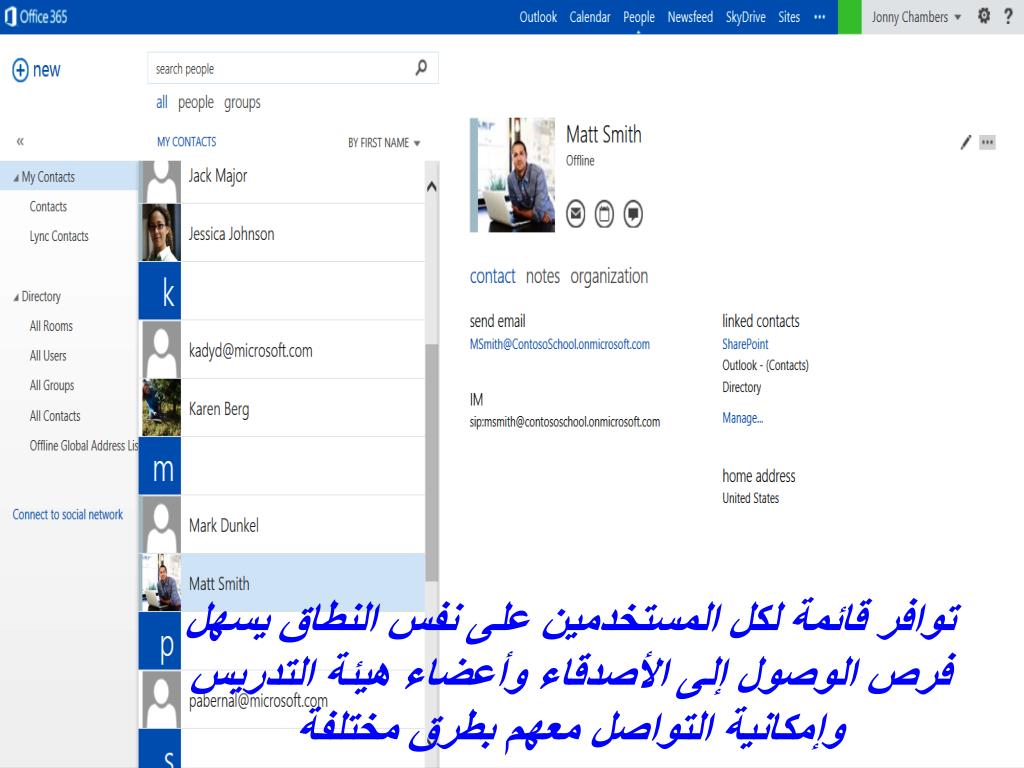Jump to letter k index tile
Screen dimensions: 1024x768
161,291
